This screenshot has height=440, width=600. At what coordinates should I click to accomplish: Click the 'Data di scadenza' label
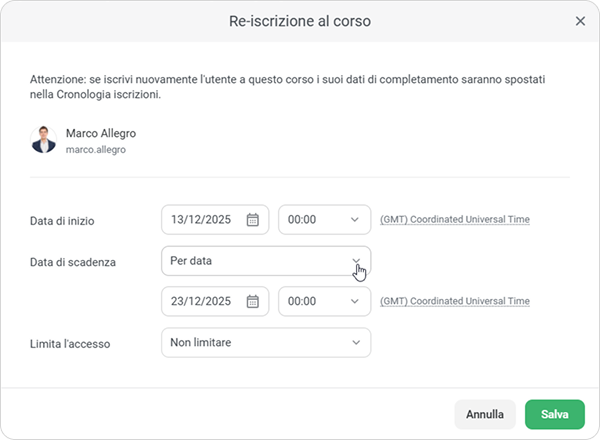pyautogui.click(x=73, y=262)
